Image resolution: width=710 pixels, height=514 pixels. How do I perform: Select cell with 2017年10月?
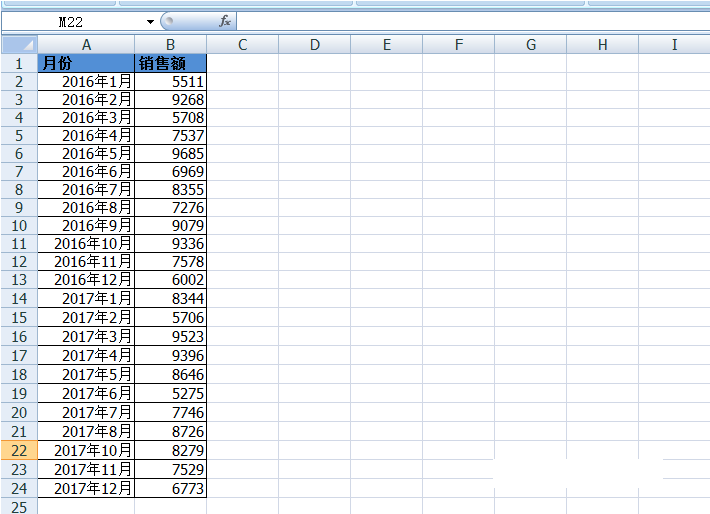point(86,451)
